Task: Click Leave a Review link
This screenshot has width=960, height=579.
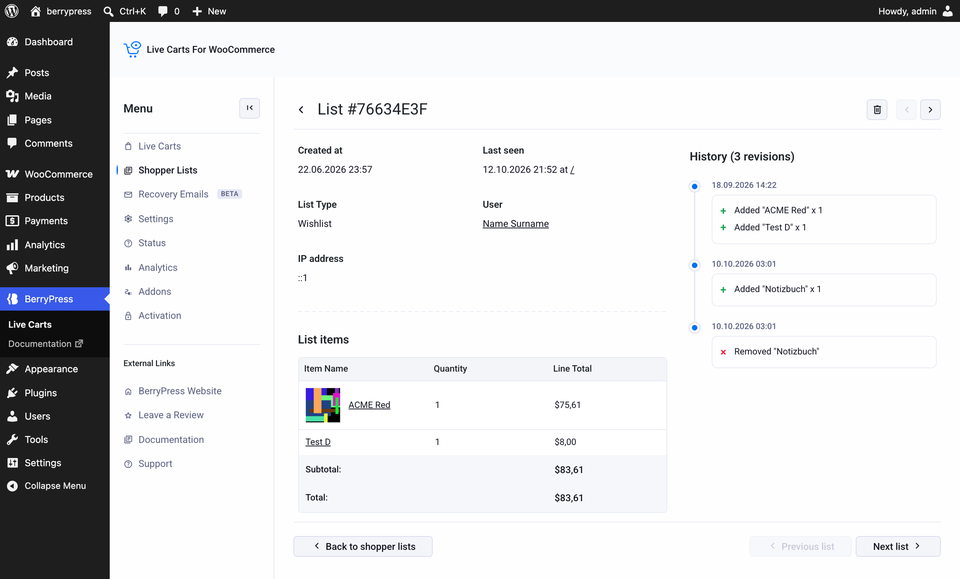Action: click(171, 415)
